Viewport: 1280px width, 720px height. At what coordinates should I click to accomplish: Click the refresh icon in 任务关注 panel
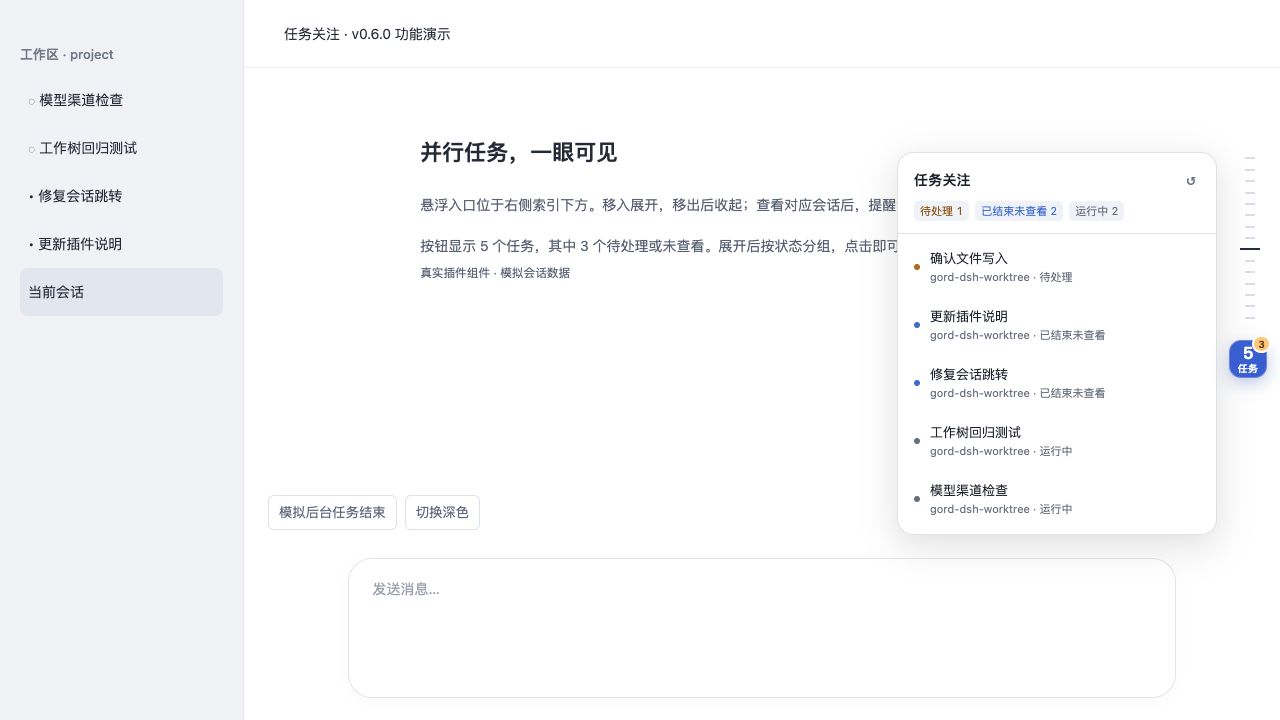click(1190, 181)
